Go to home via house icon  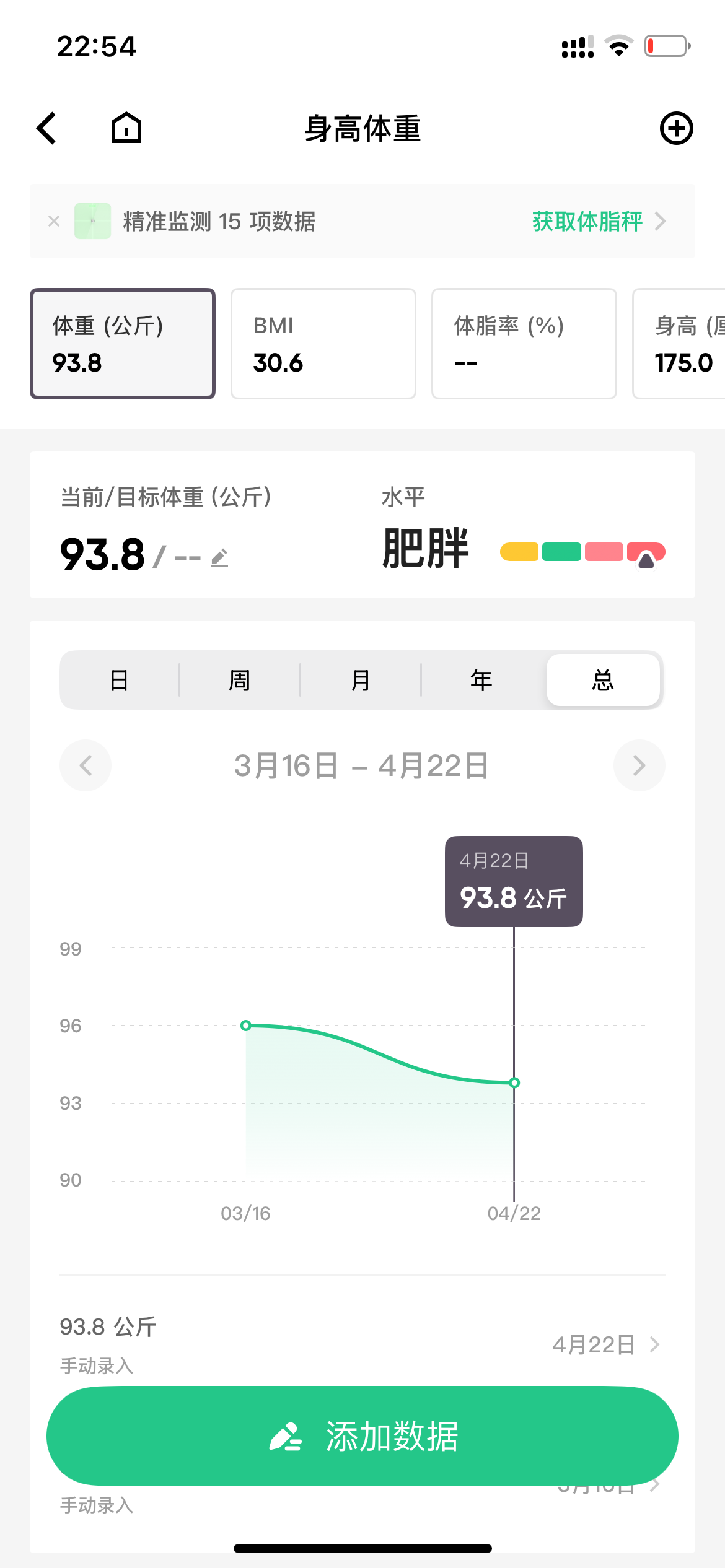(126, 128)
